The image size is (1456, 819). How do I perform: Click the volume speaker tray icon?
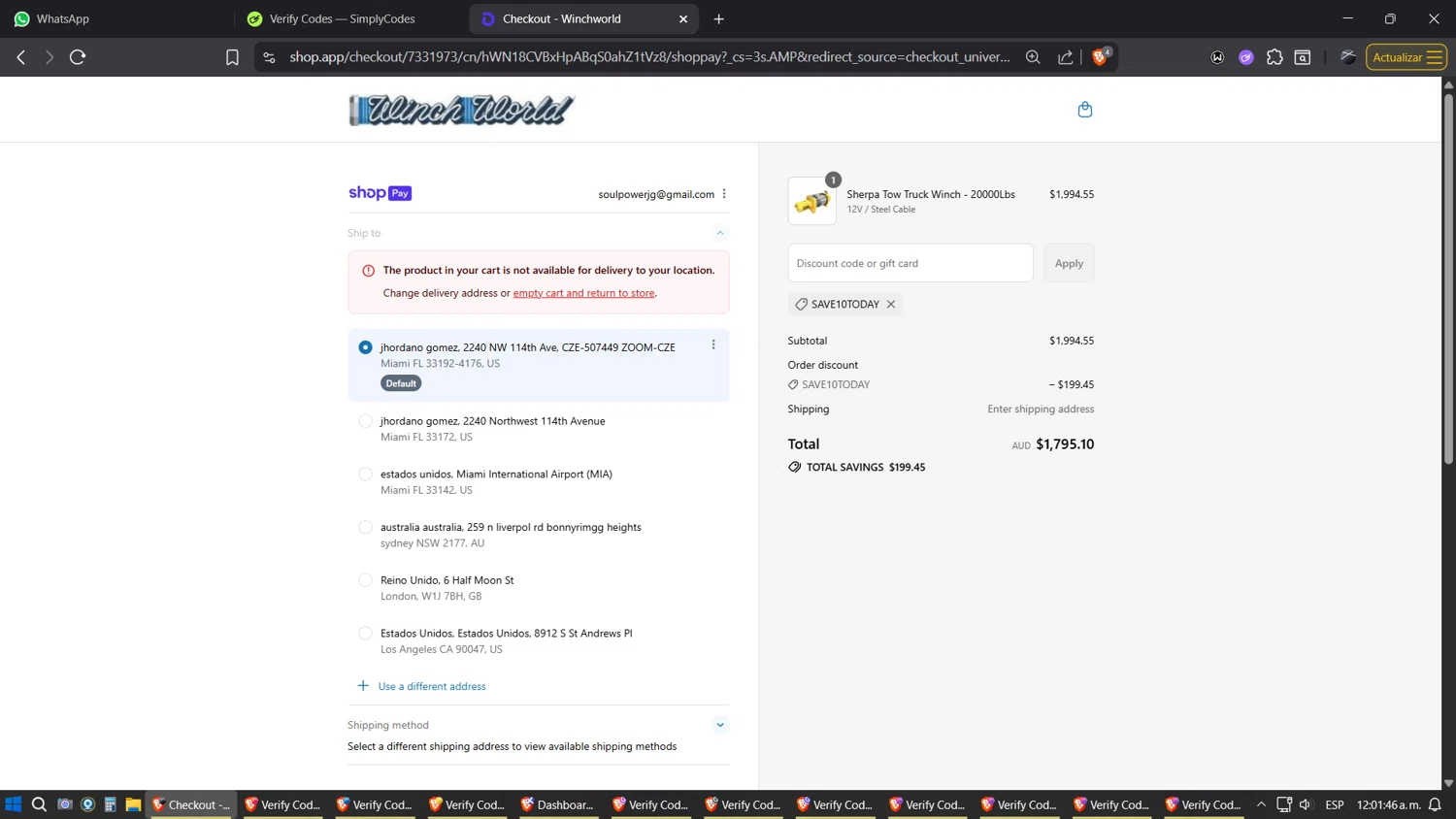1306,804
